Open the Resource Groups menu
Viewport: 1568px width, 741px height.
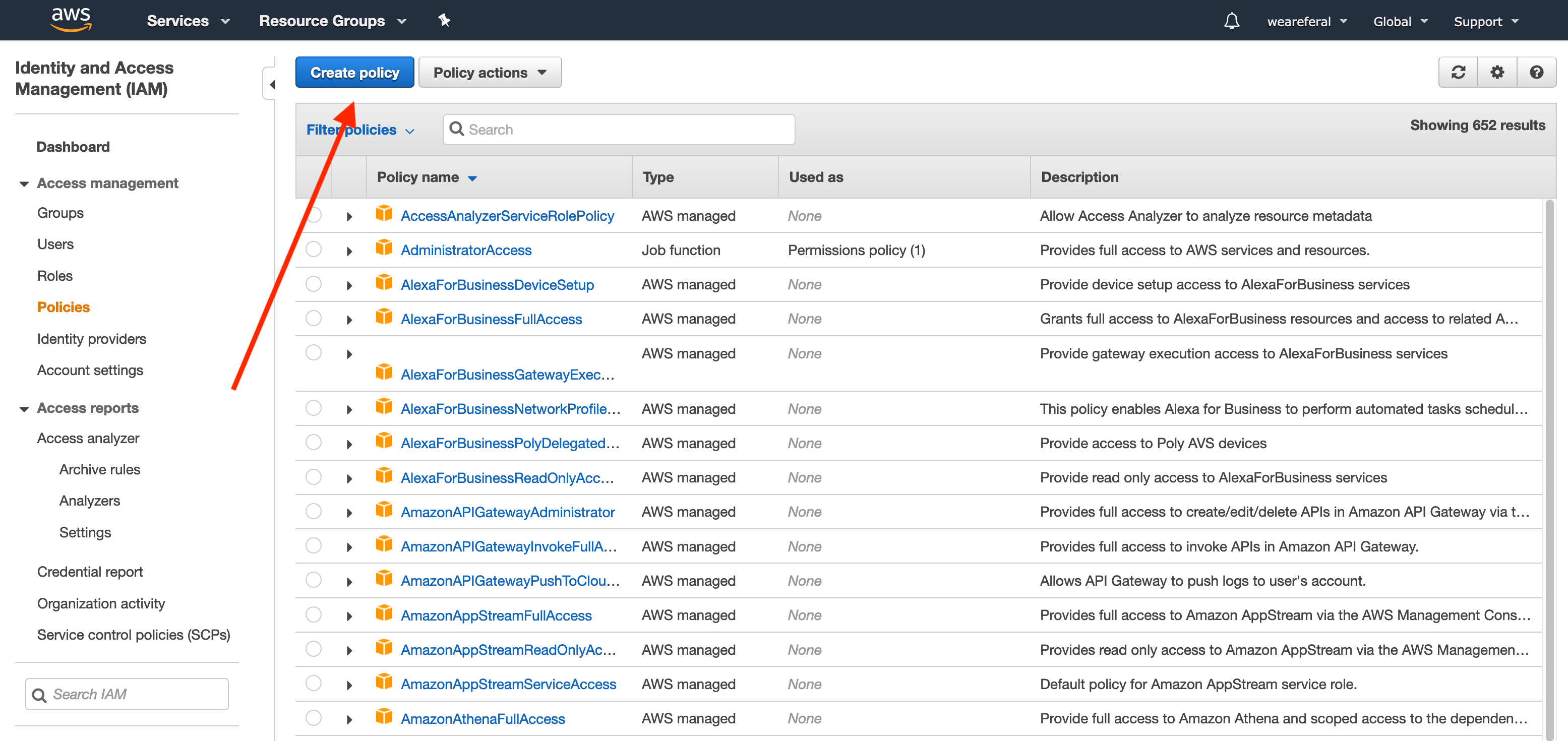[x=332, y=21]
